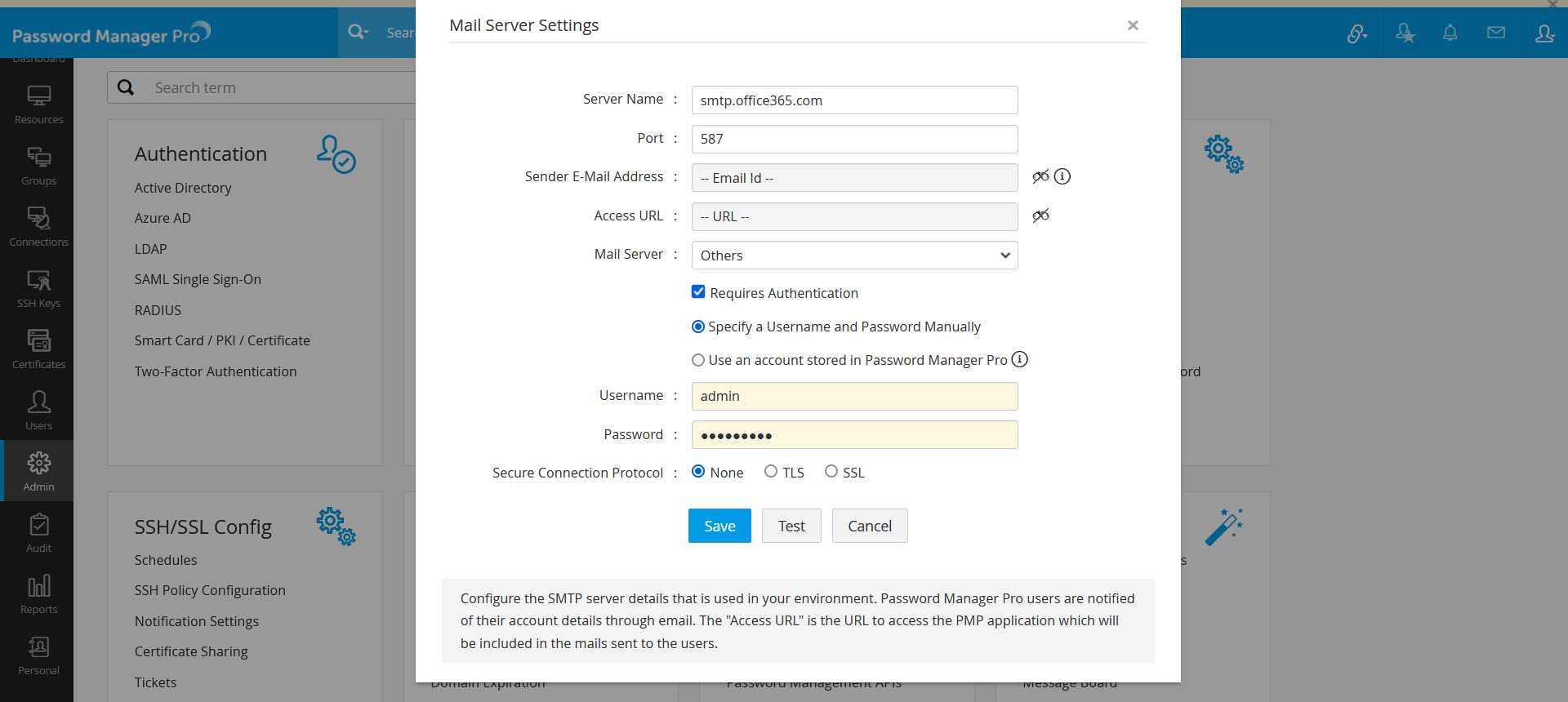Image resolution: width=1568 pixels, height=702 pixels.
Task: Select SSL secure connection protocol
Action: pyautogui.click(x=831, y=472)
